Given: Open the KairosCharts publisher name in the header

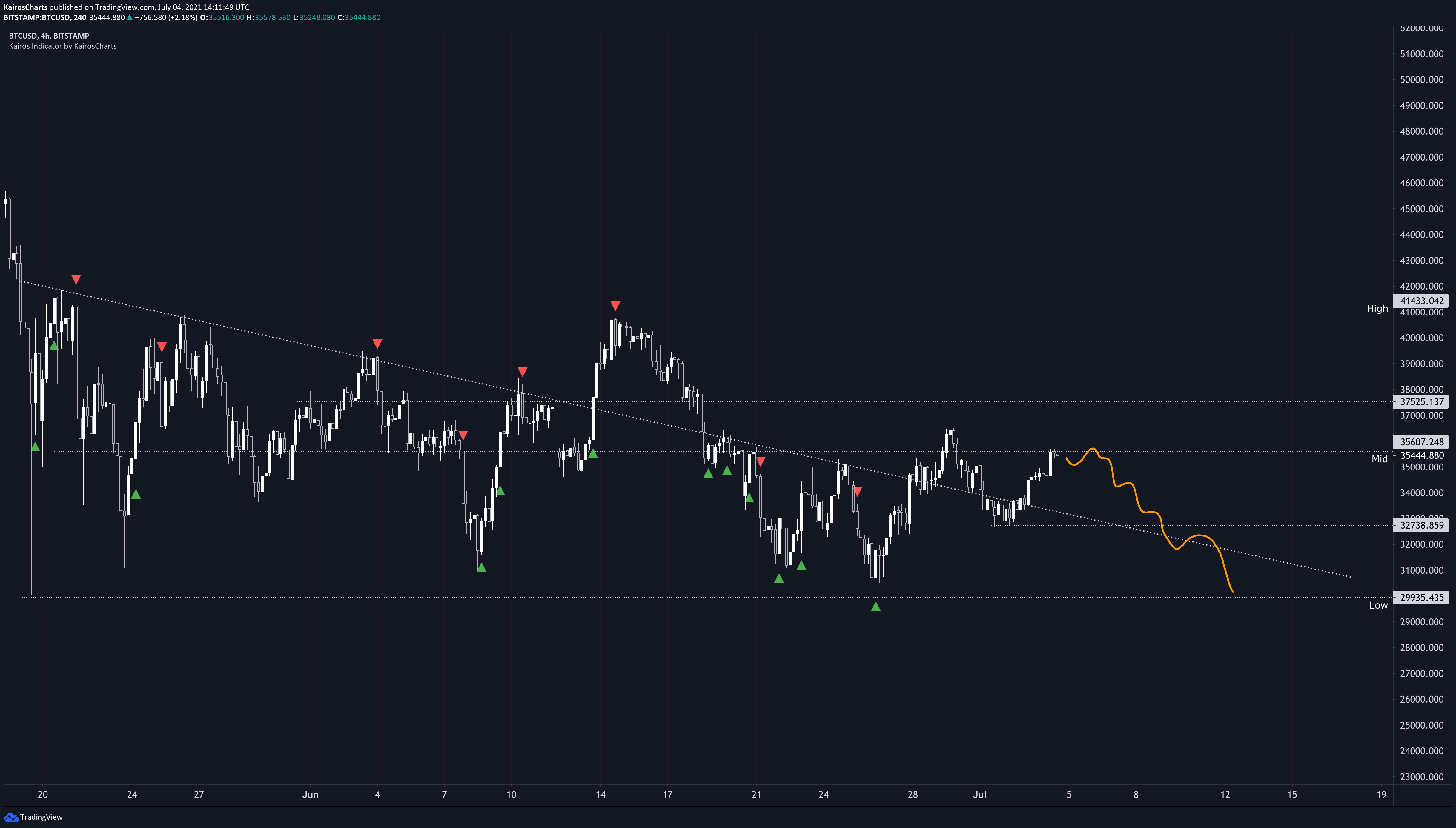Looking at the screenshot, I should [25, 7].
